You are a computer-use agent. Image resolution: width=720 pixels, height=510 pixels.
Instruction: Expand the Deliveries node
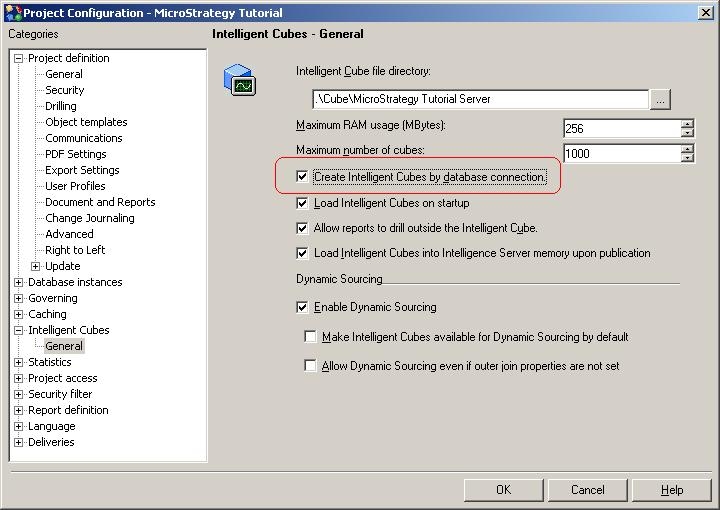click(18, 443)
